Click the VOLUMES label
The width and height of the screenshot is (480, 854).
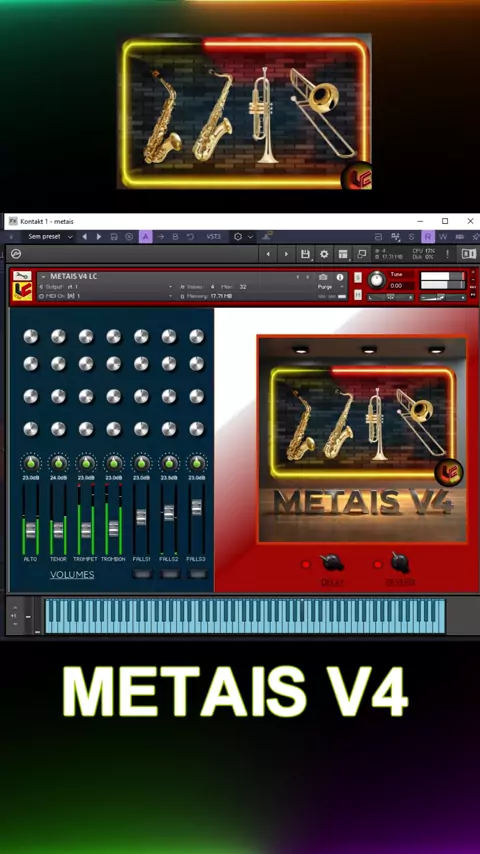[72, 575]
